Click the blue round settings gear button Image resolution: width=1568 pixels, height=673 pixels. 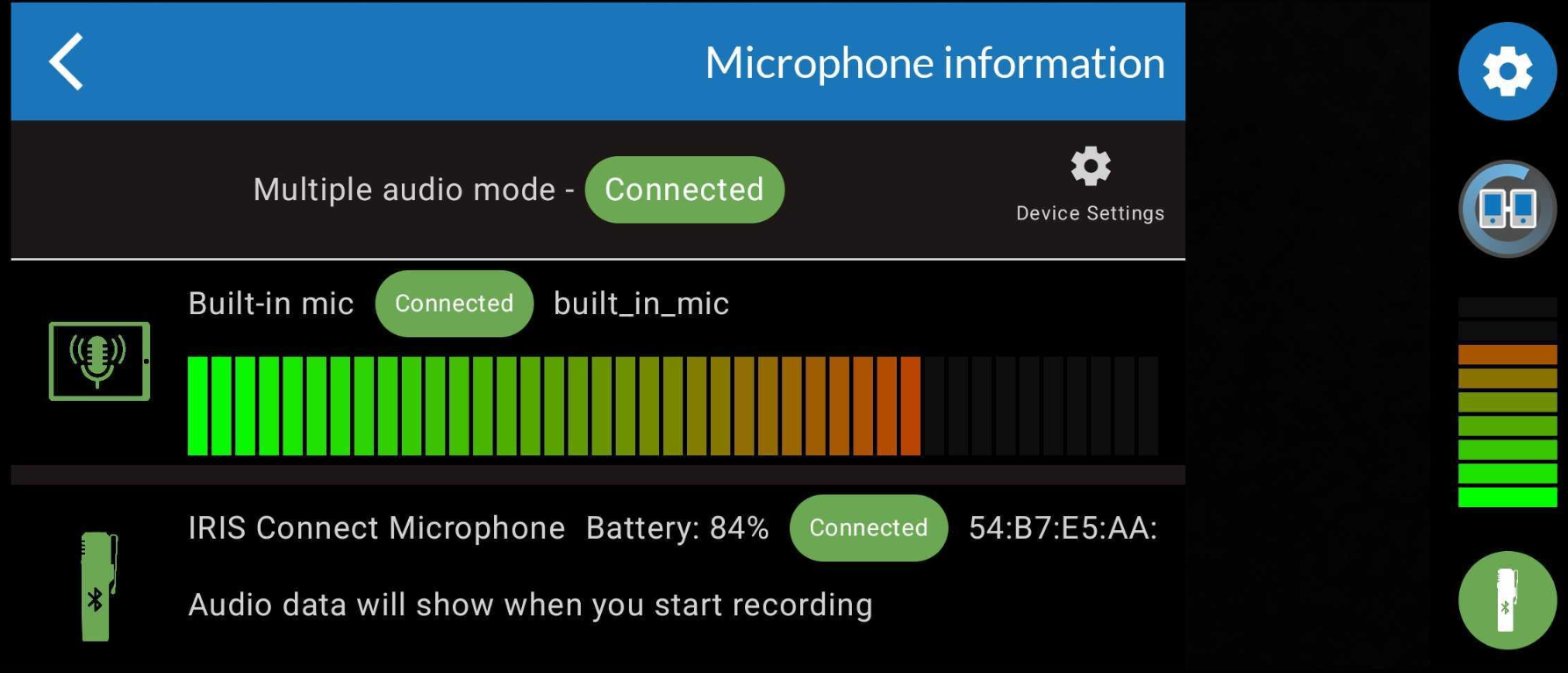[1507, 71]
